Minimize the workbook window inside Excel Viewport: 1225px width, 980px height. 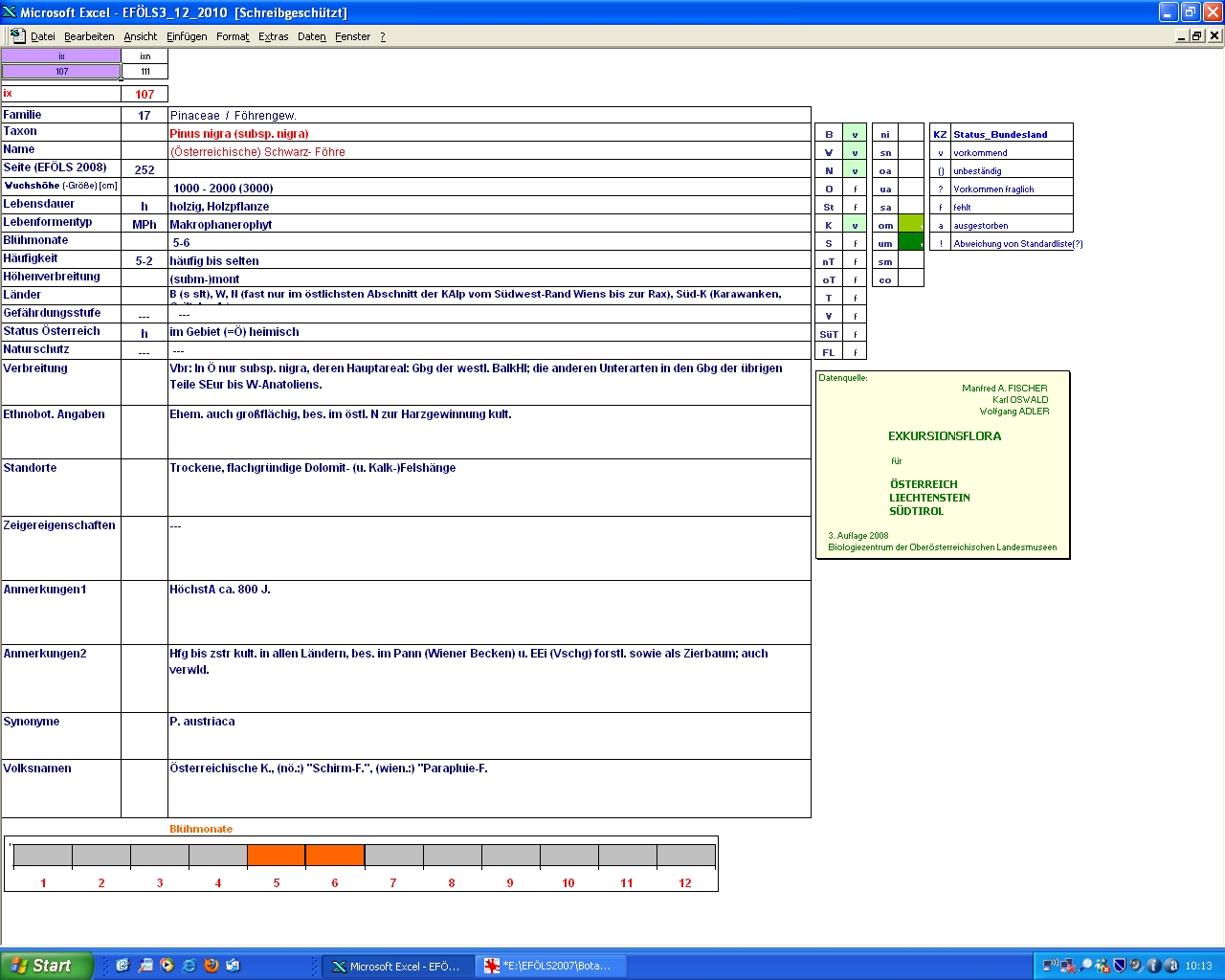coord(1182,35)
